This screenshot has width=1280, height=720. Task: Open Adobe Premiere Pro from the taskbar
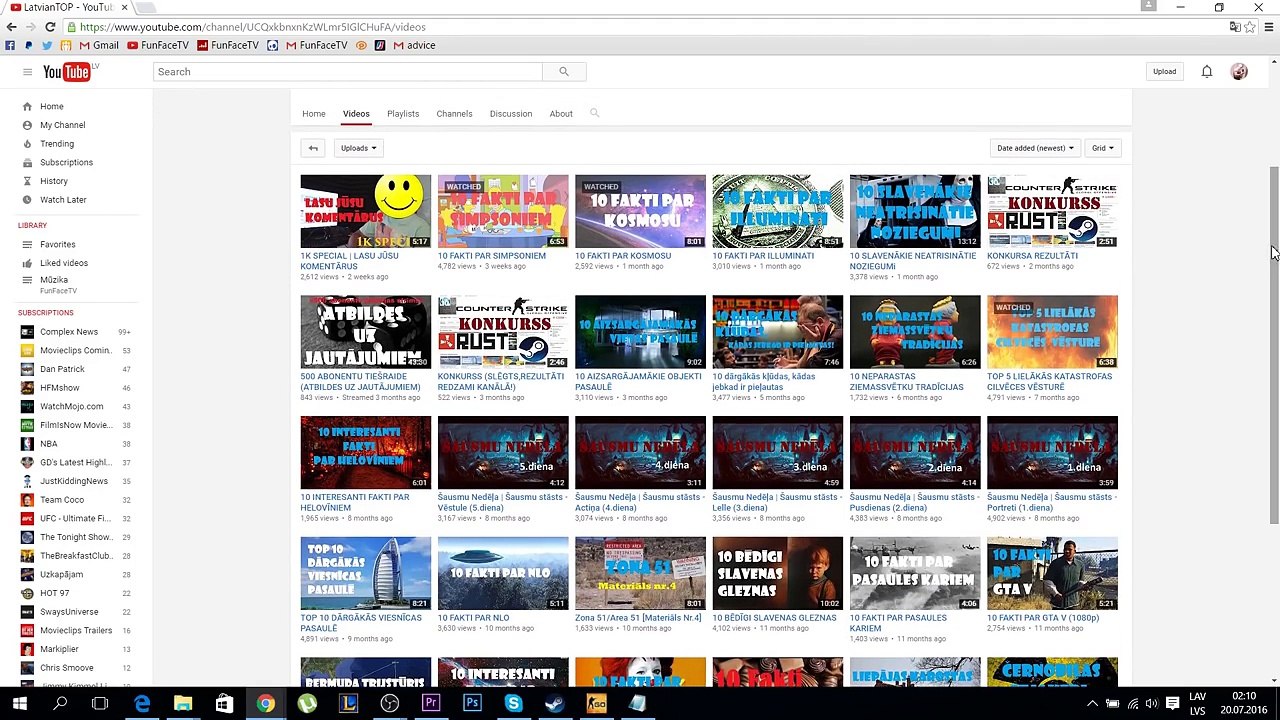tap(431, 704)
